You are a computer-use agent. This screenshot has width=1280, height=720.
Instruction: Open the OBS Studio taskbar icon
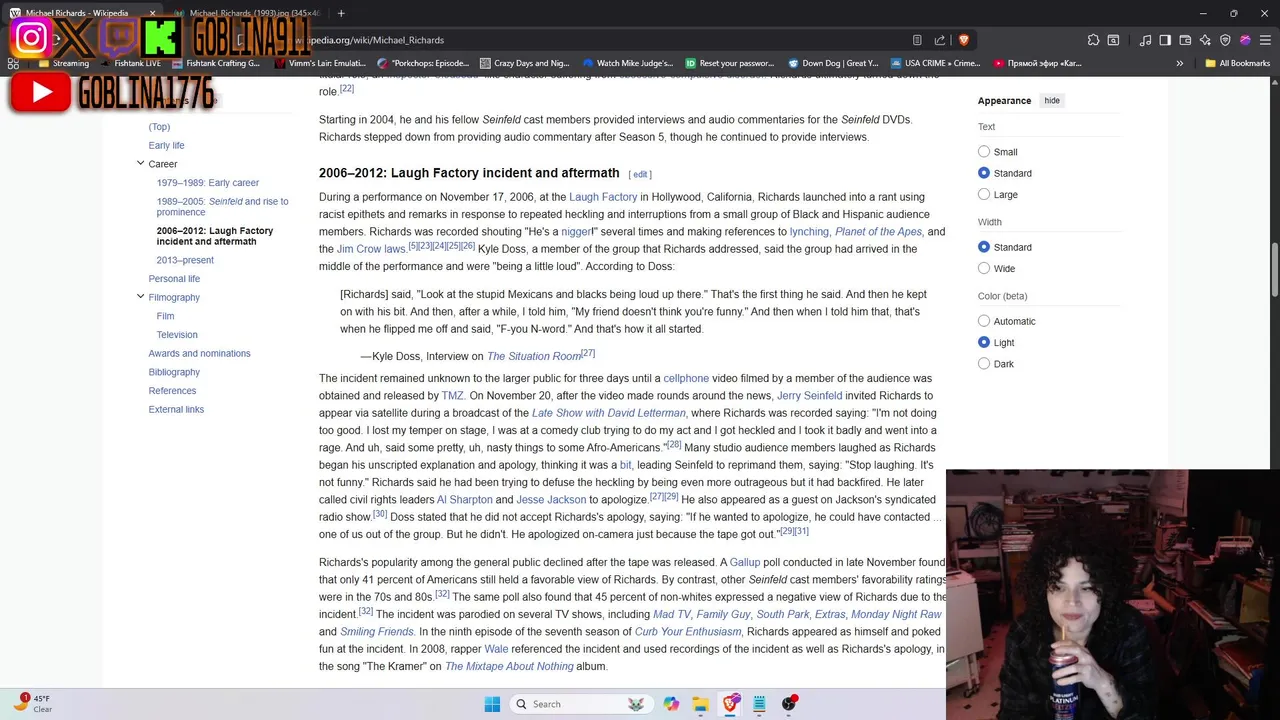[789, 704]
